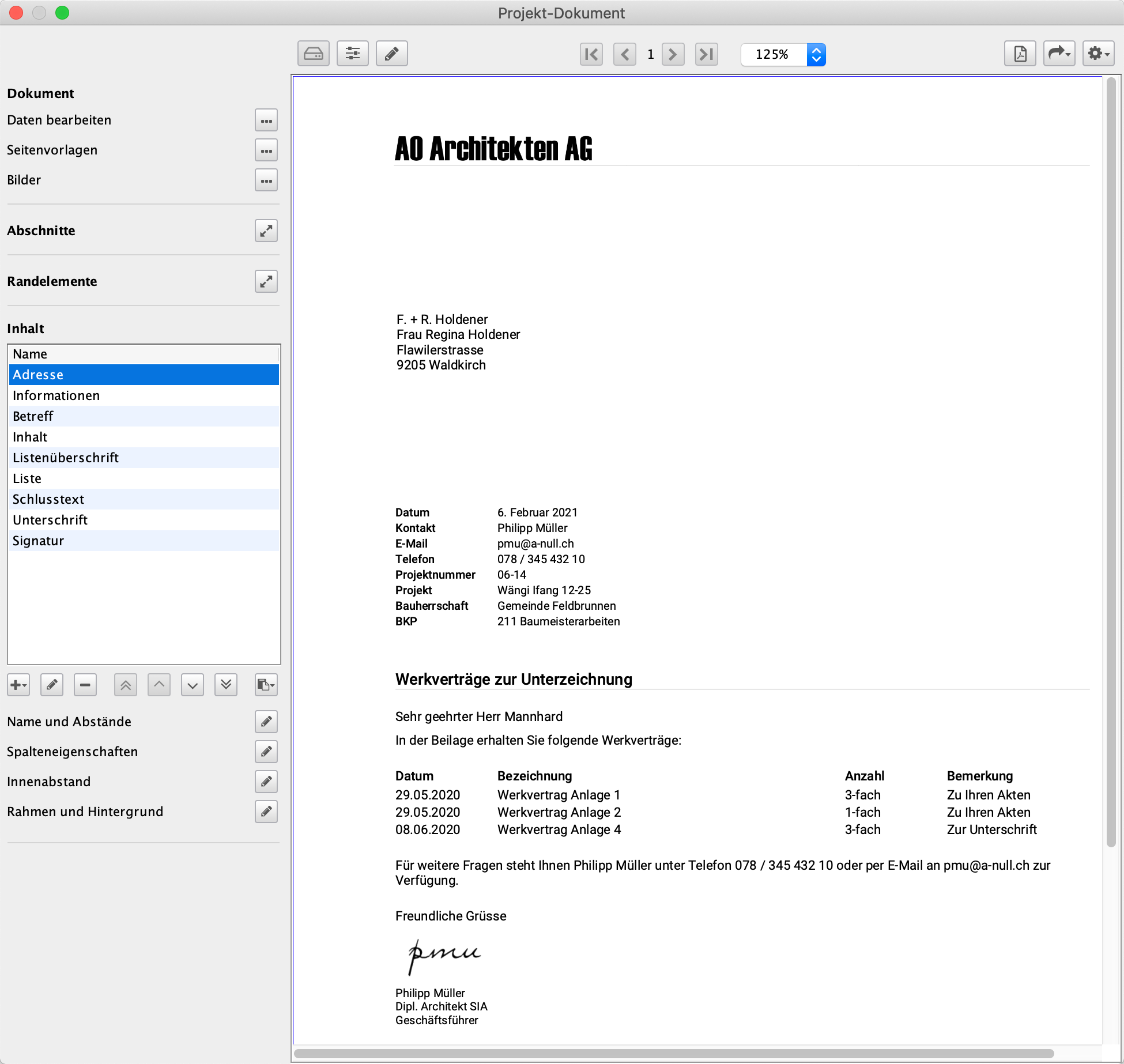Expand the Abschnitte section

[x=266, y=231]
